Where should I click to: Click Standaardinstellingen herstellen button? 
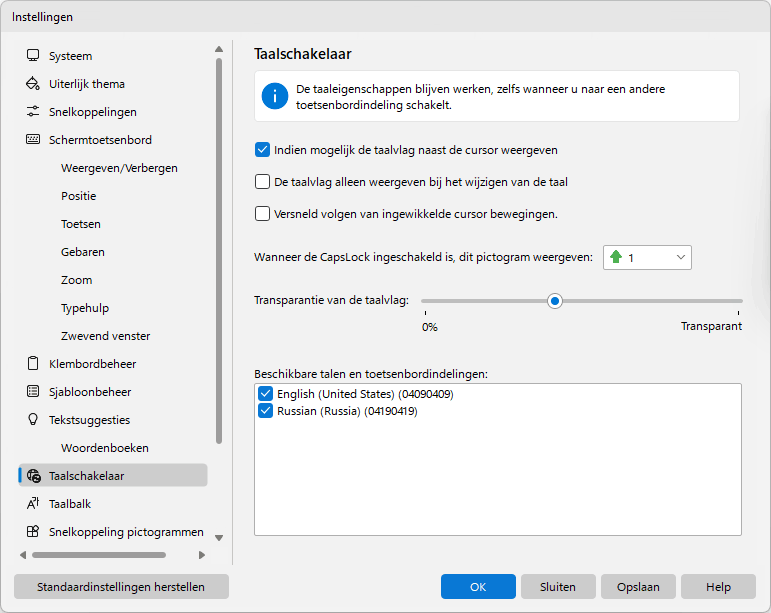tap(121, 587)
